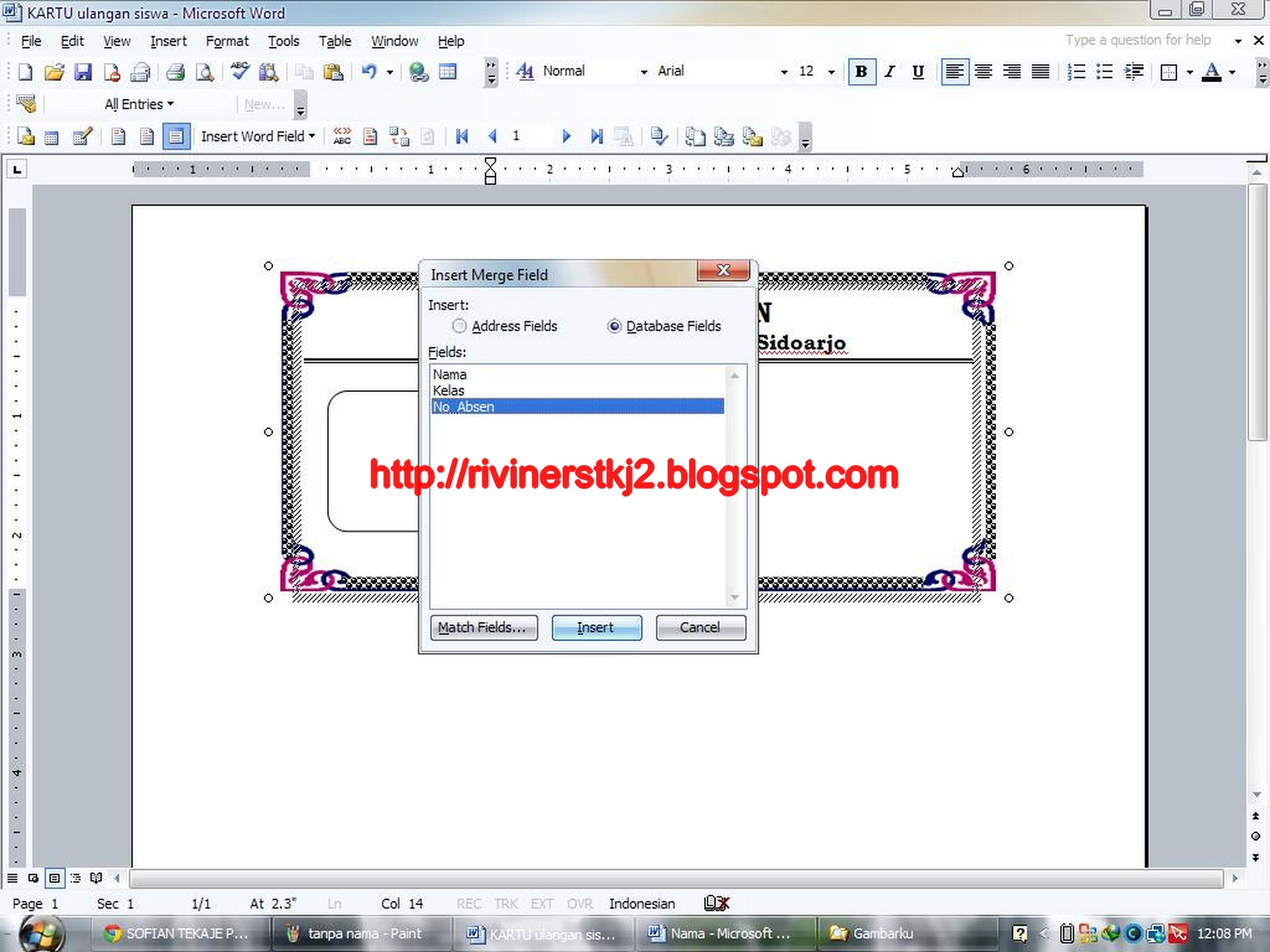Click the Main Document Setup mail merge icon

pyautogui.click(x=25, y=136)
